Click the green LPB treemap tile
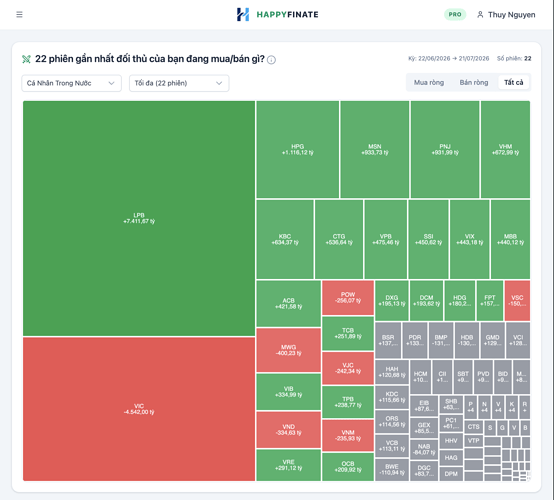Viewport: 554px width, 500px height. click(x=139, y=218)
